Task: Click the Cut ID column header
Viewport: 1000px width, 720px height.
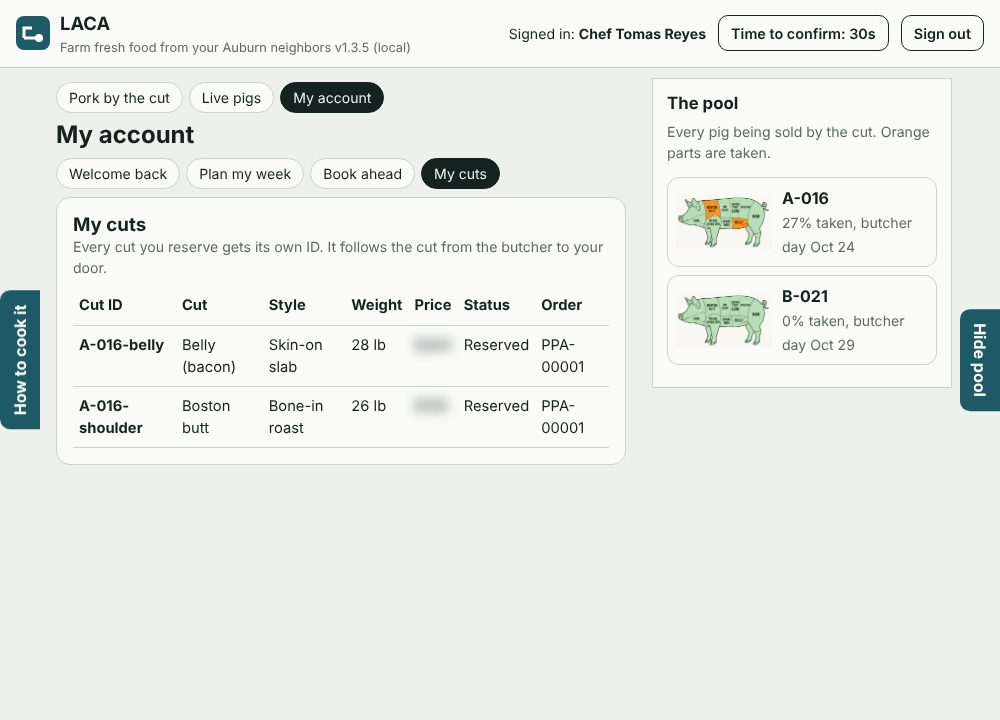Action: pos(101,305)
